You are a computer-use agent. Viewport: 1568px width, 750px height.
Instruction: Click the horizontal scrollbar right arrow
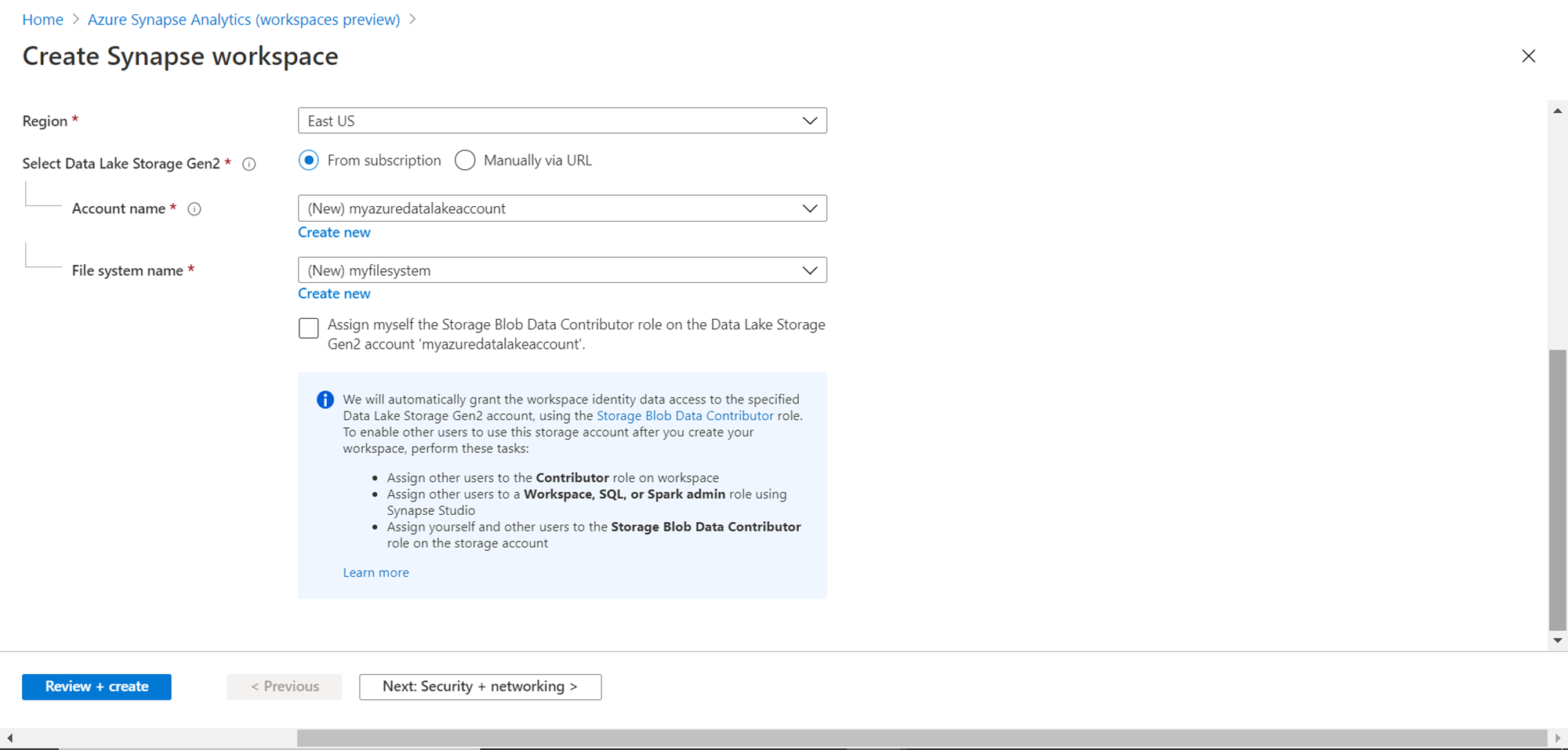coord(1558,738)
